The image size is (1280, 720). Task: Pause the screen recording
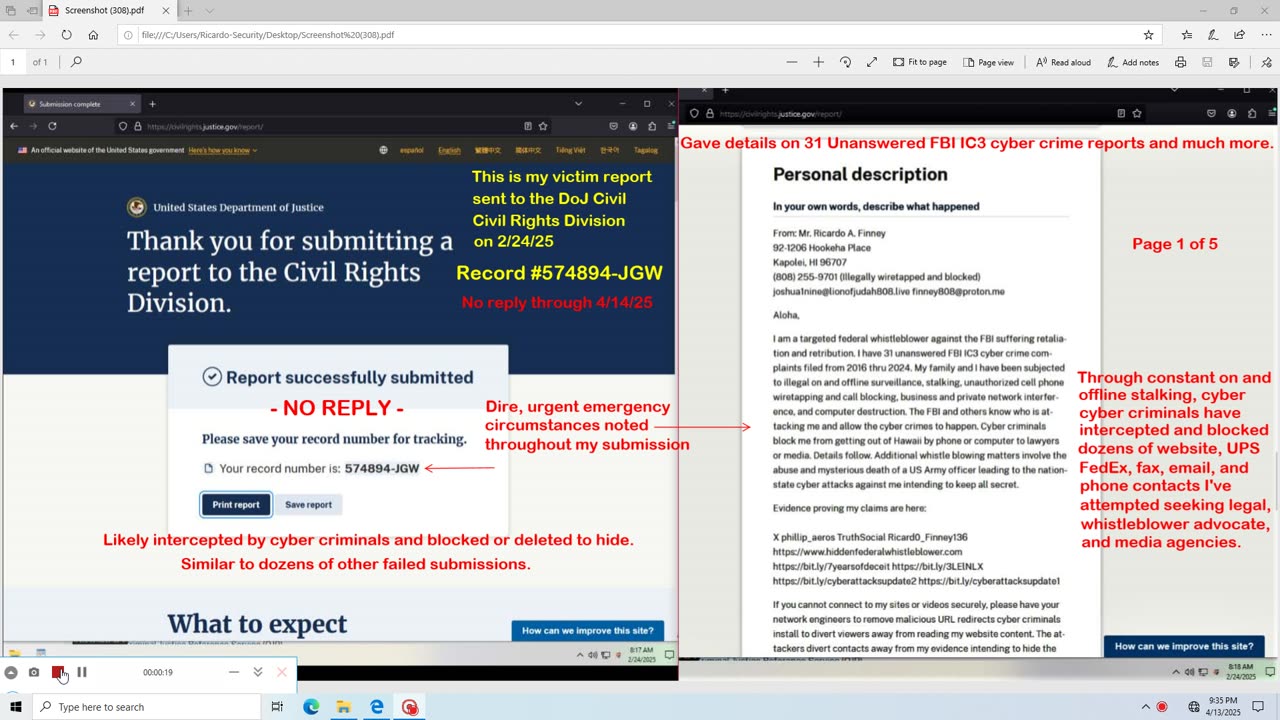(82, 672)
